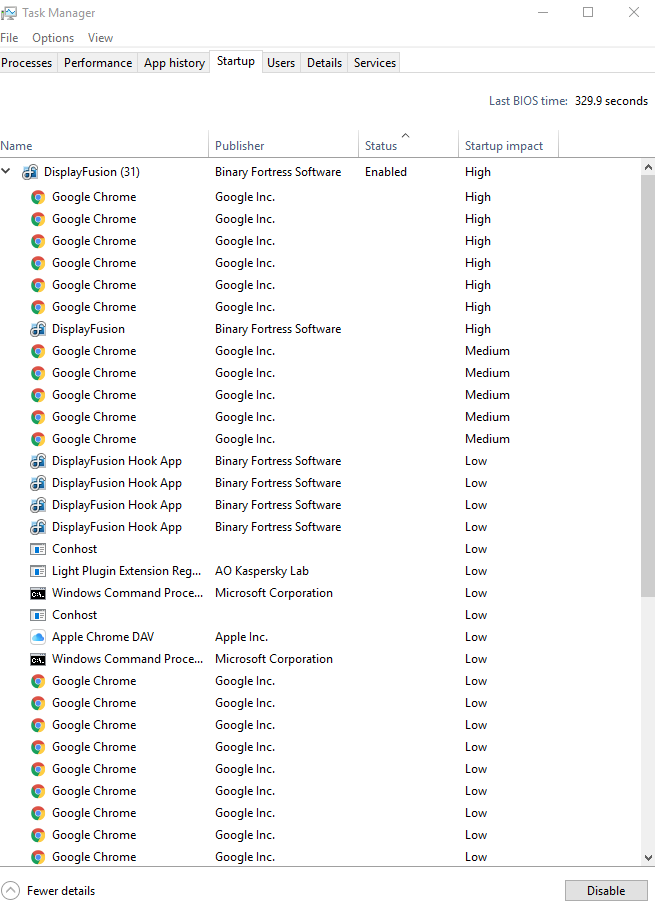
Task: Click the DisplayFusion icon beside Binary Fortress, High impact child row
Action: coord(38,329)
